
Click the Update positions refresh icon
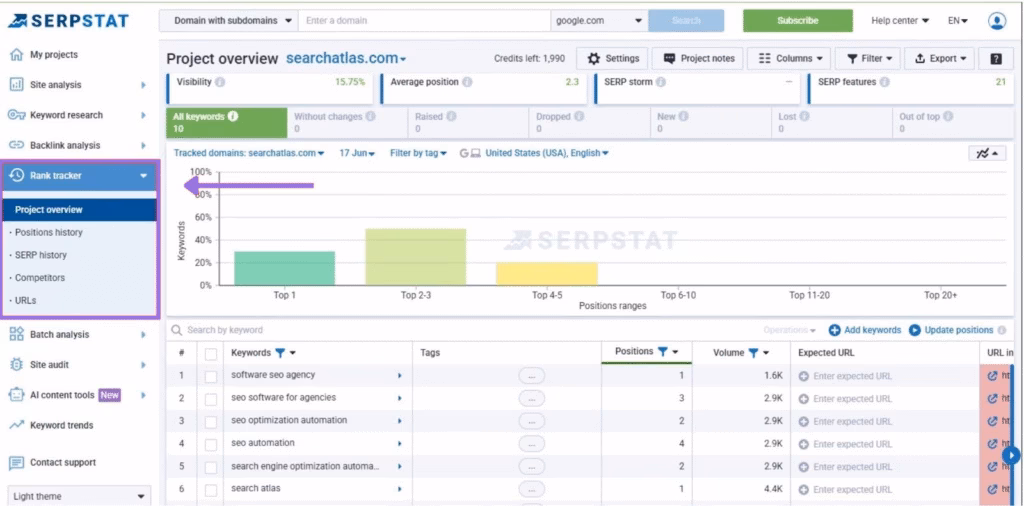click(914, 330)
